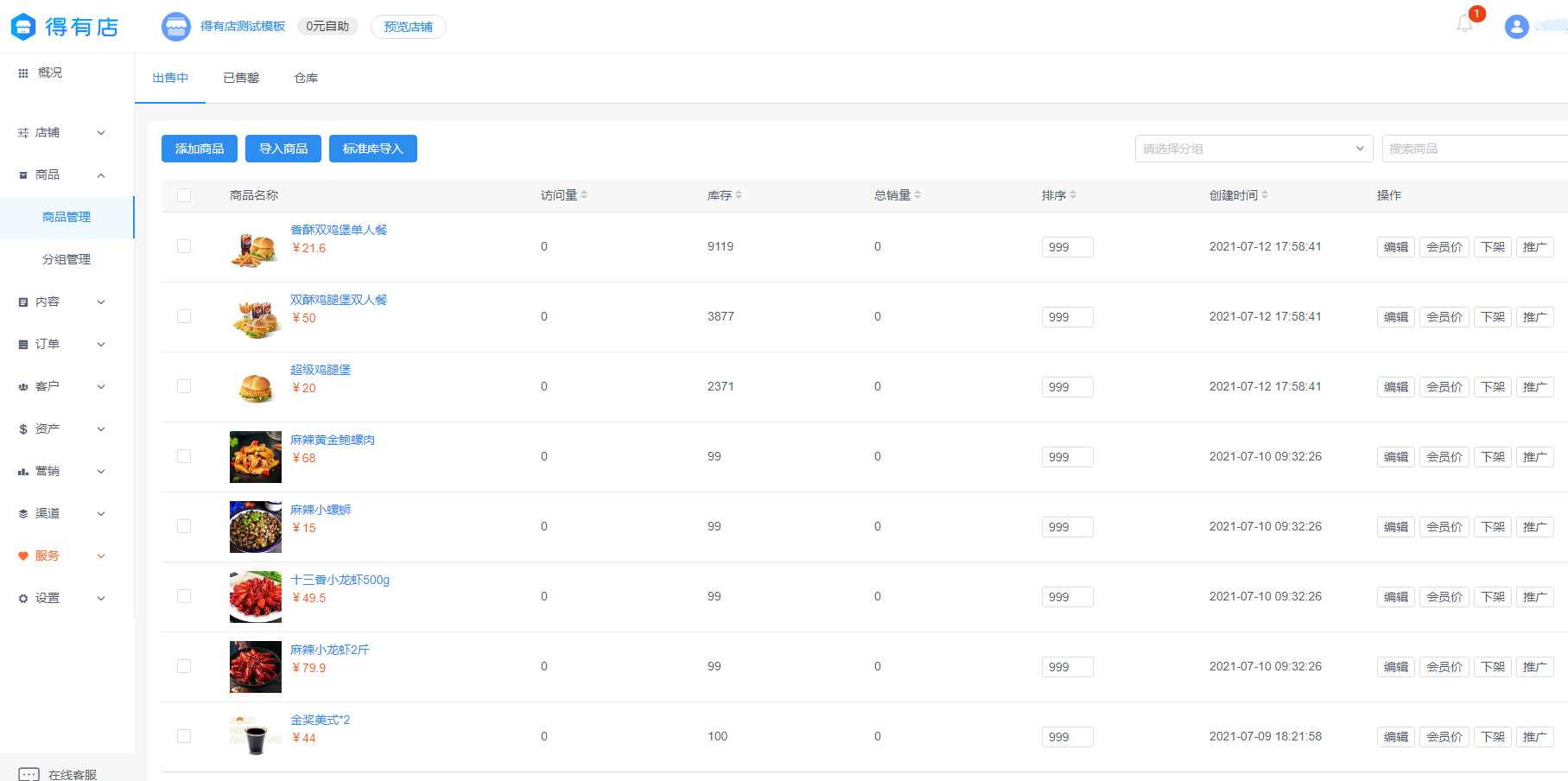Click the 得有店 logo icon
This screenshot has height=781, width=1568.
click(x=23, y=27)
